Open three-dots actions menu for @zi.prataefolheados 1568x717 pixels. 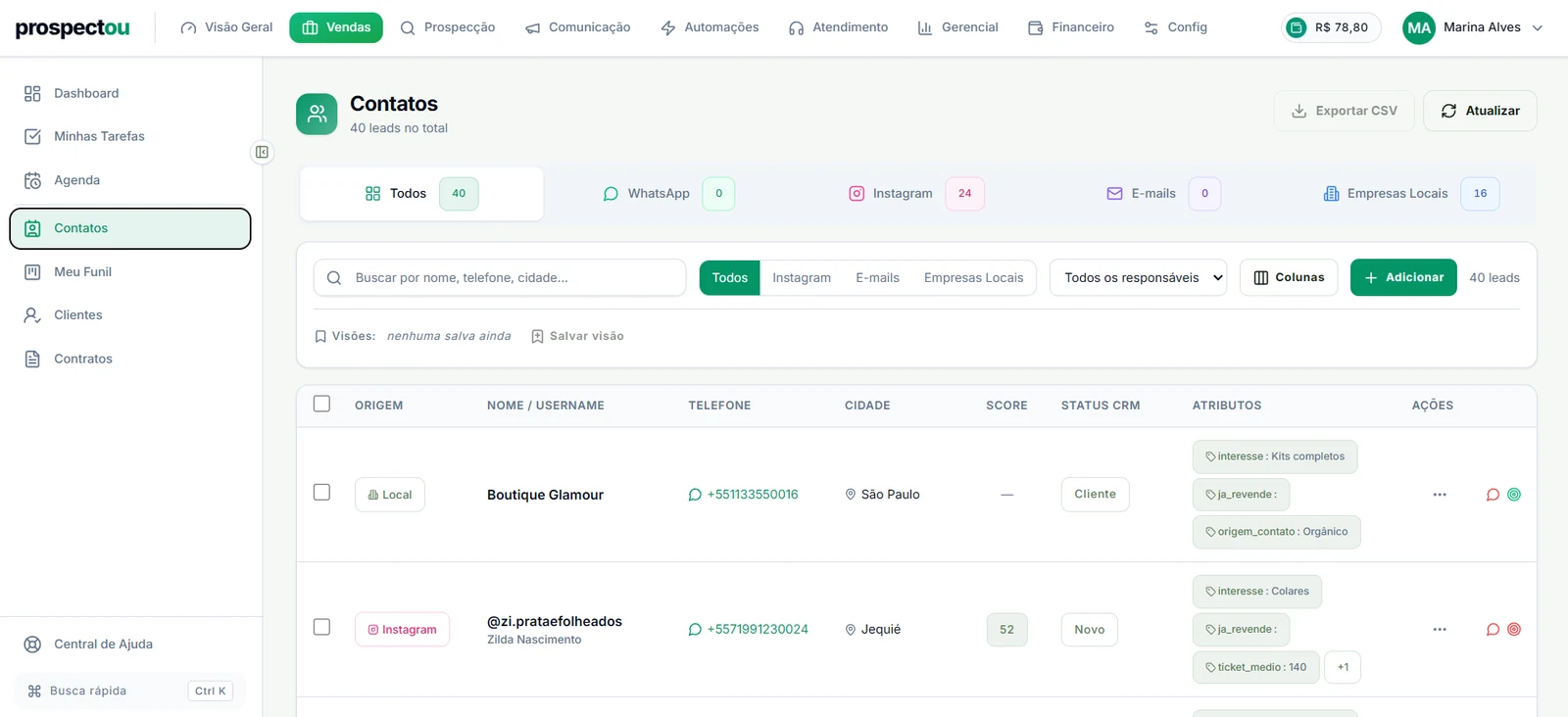click(x=1440, y=630)
